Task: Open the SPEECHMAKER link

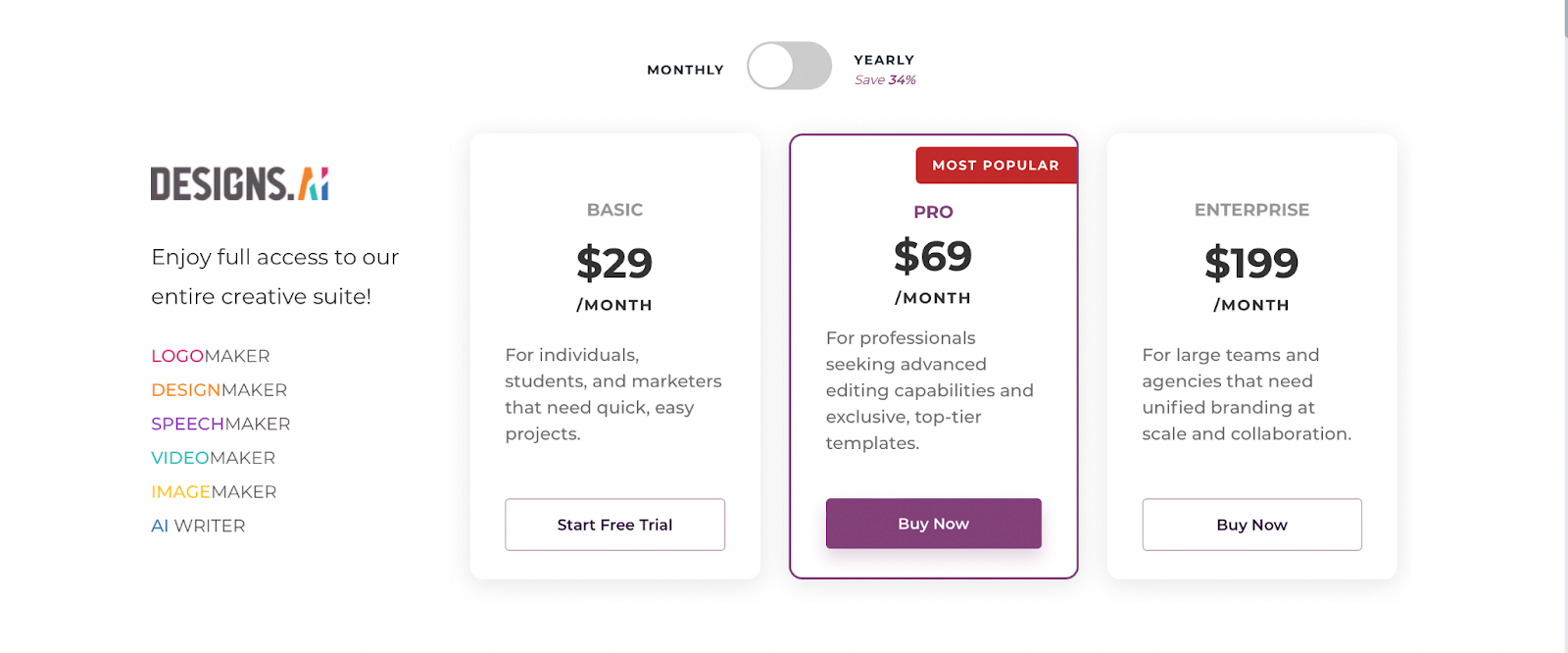Action: [220, 424]
